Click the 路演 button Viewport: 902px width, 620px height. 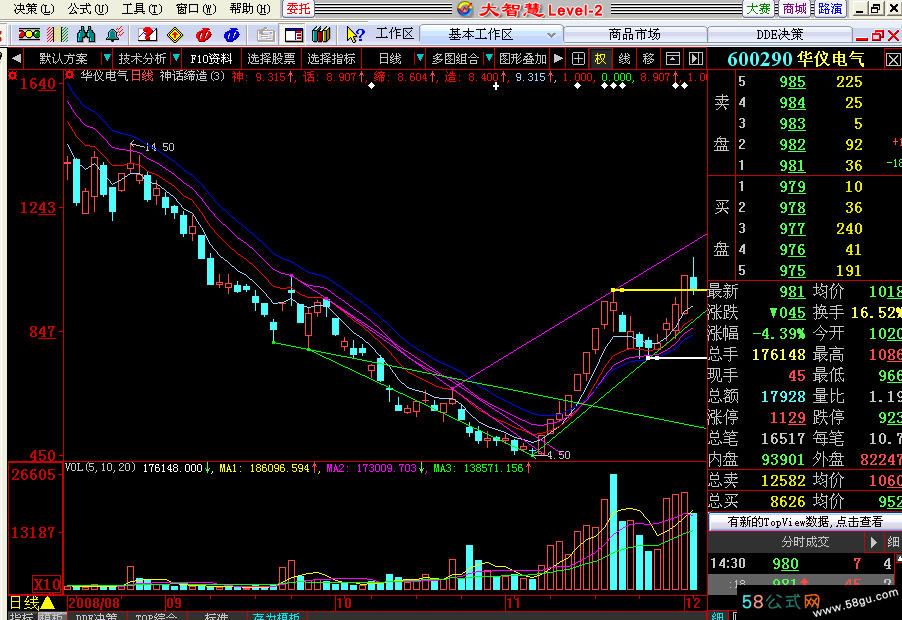click(830, 9)
